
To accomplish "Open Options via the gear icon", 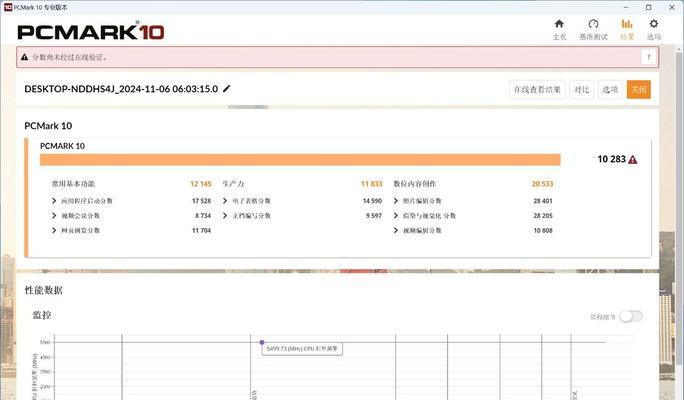I will click(653, 24).
